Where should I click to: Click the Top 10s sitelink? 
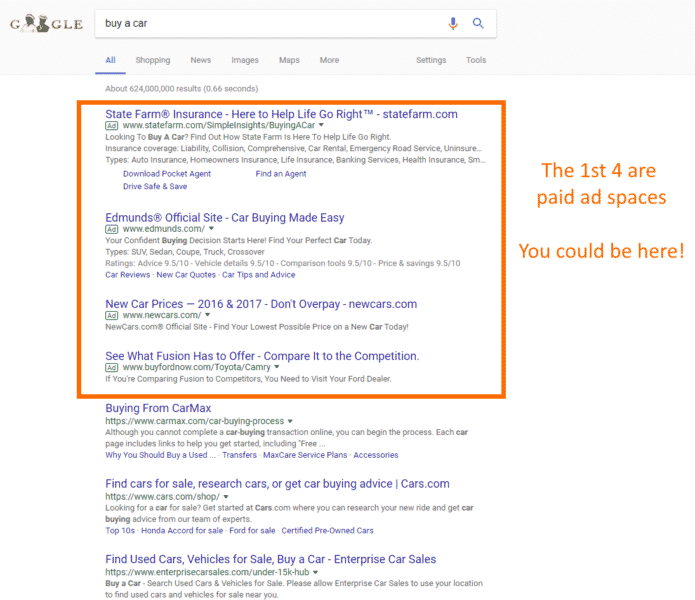[120, 530]
